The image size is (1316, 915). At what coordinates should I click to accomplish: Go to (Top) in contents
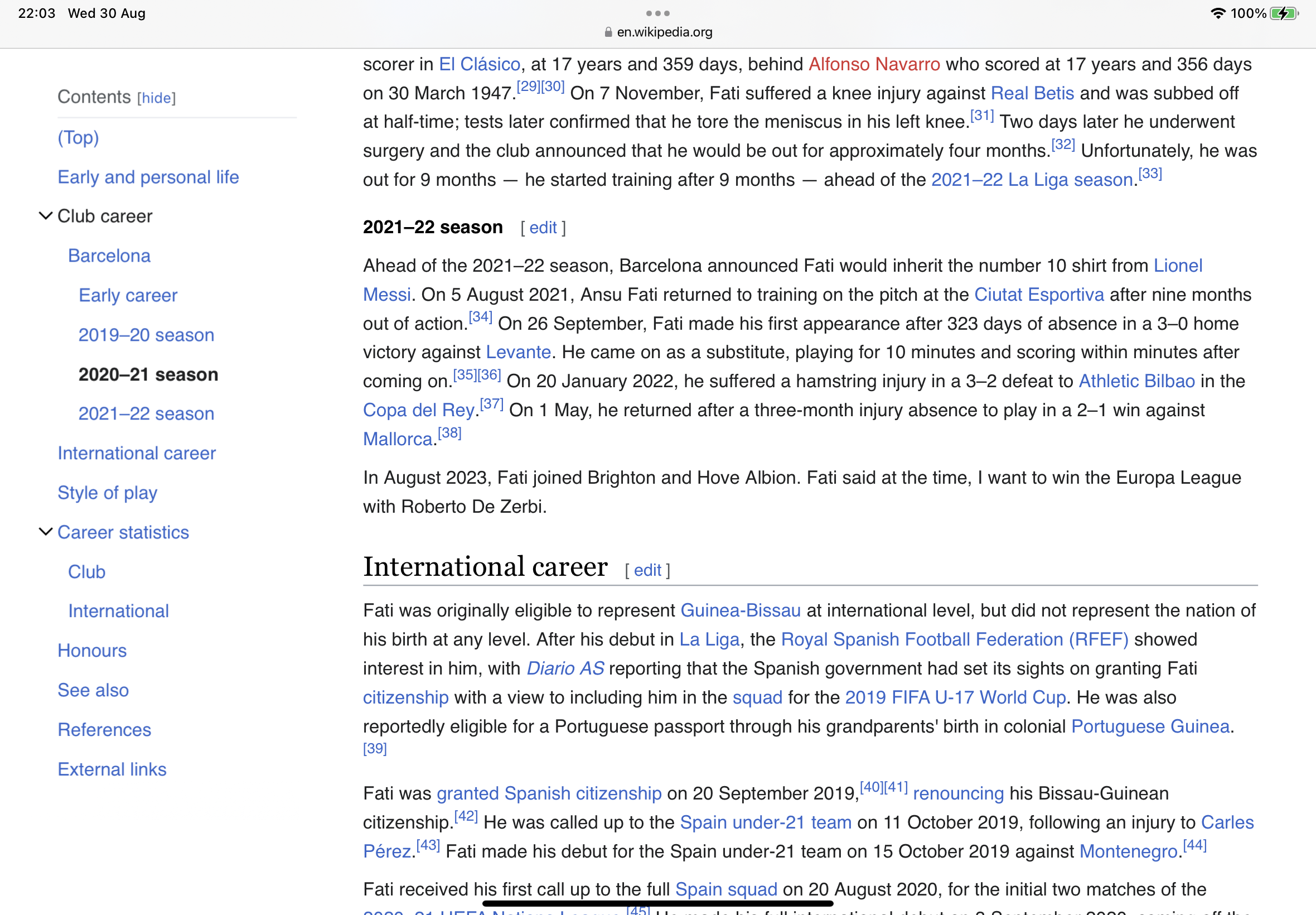[78, 138]
